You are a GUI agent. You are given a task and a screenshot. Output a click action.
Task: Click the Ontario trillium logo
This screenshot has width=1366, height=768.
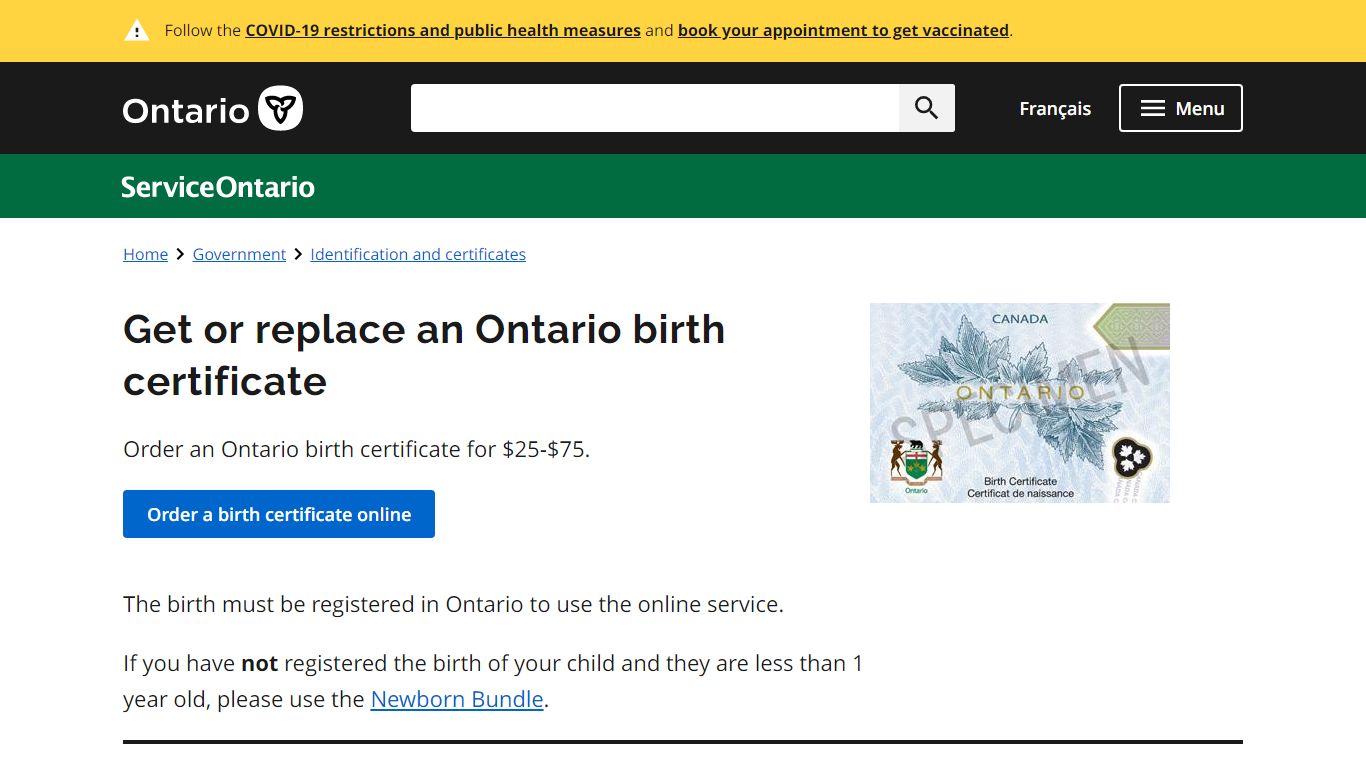click(x=213, y=108)
